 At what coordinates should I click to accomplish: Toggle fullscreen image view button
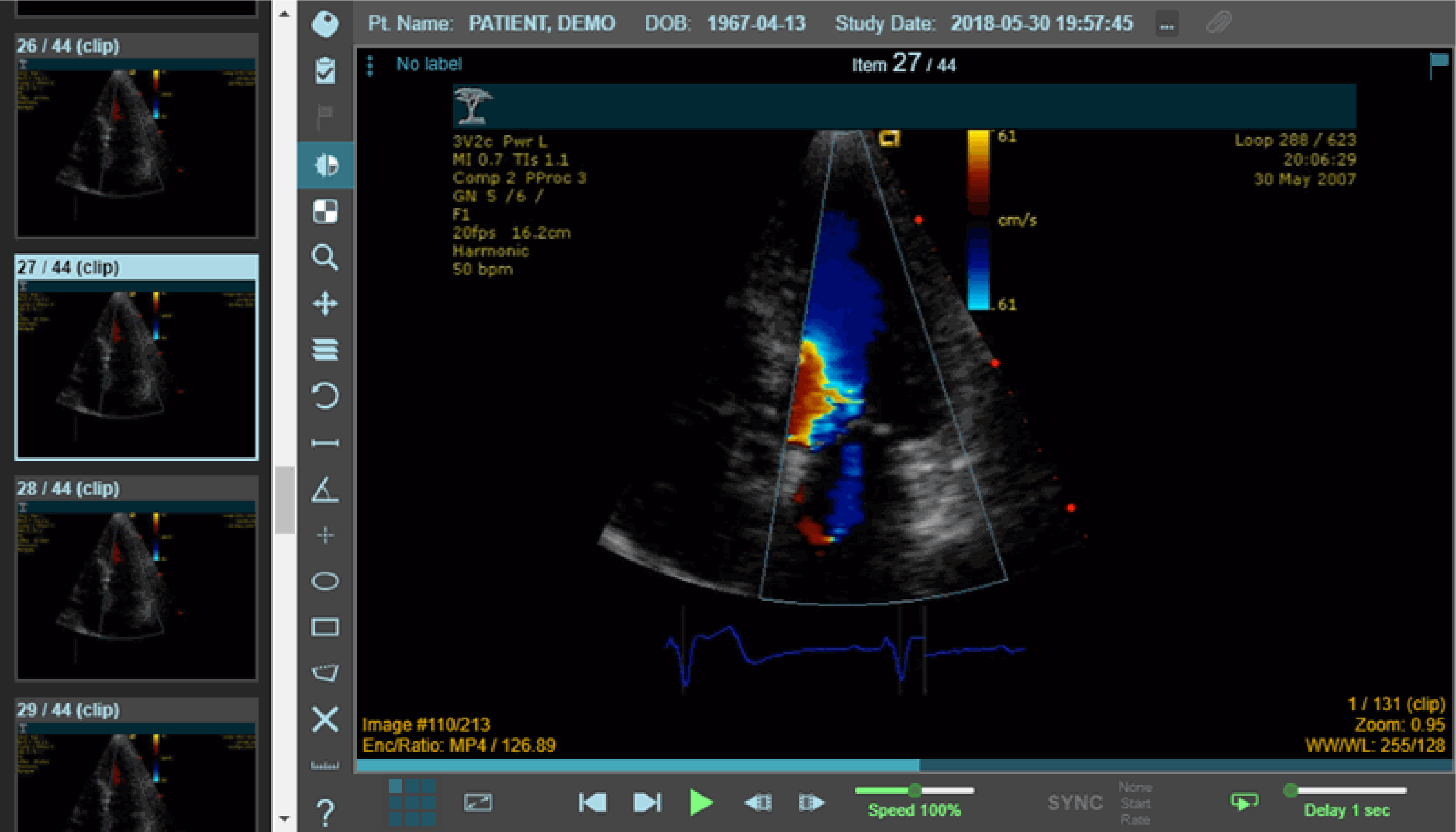coord(477,802)
